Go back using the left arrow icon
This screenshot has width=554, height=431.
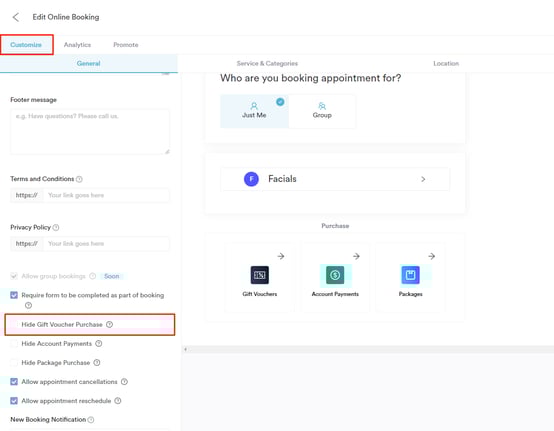pos(16,17)
